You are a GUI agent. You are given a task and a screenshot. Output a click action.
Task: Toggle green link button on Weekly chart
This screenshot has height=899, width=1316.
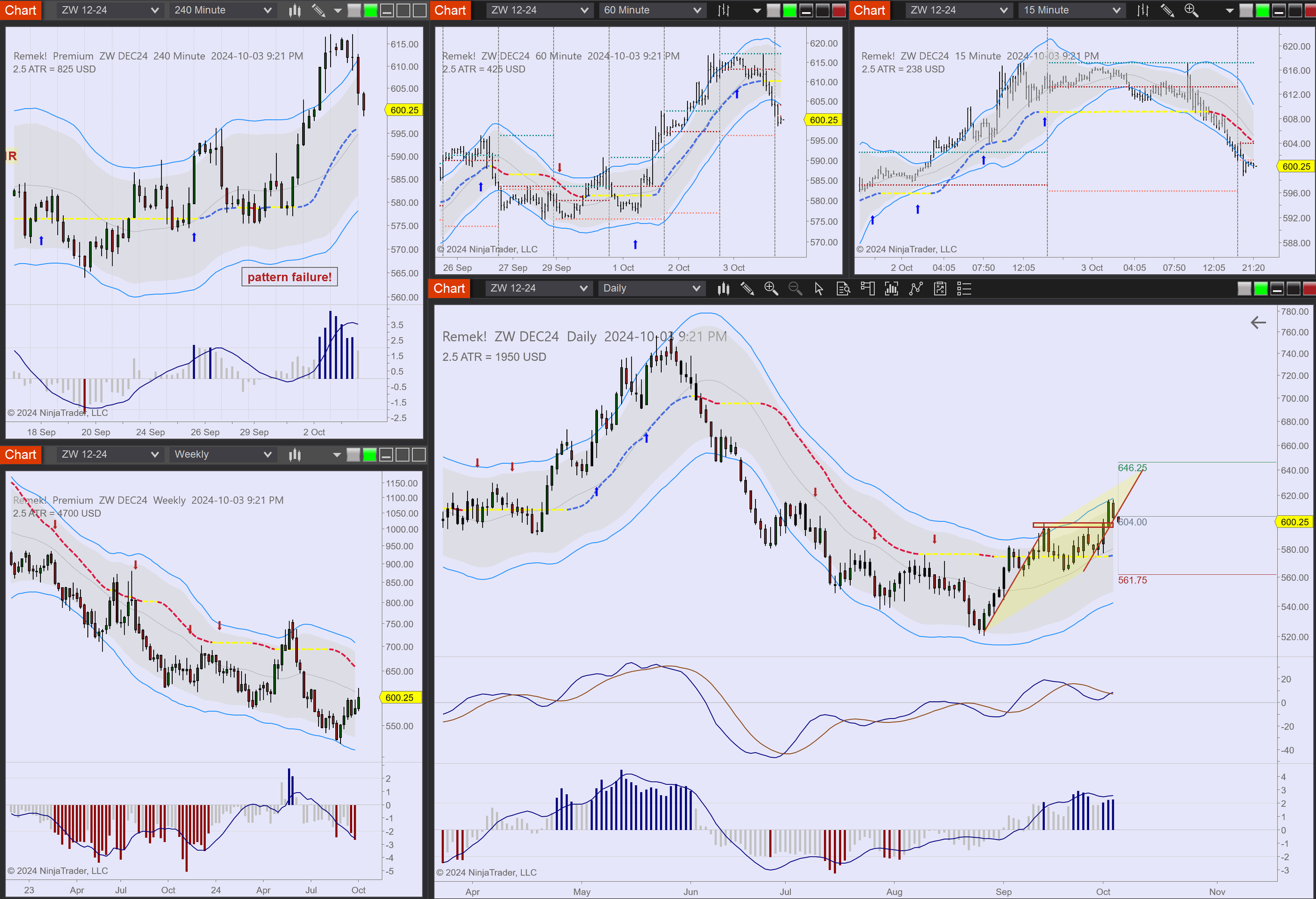coord(370,455)
